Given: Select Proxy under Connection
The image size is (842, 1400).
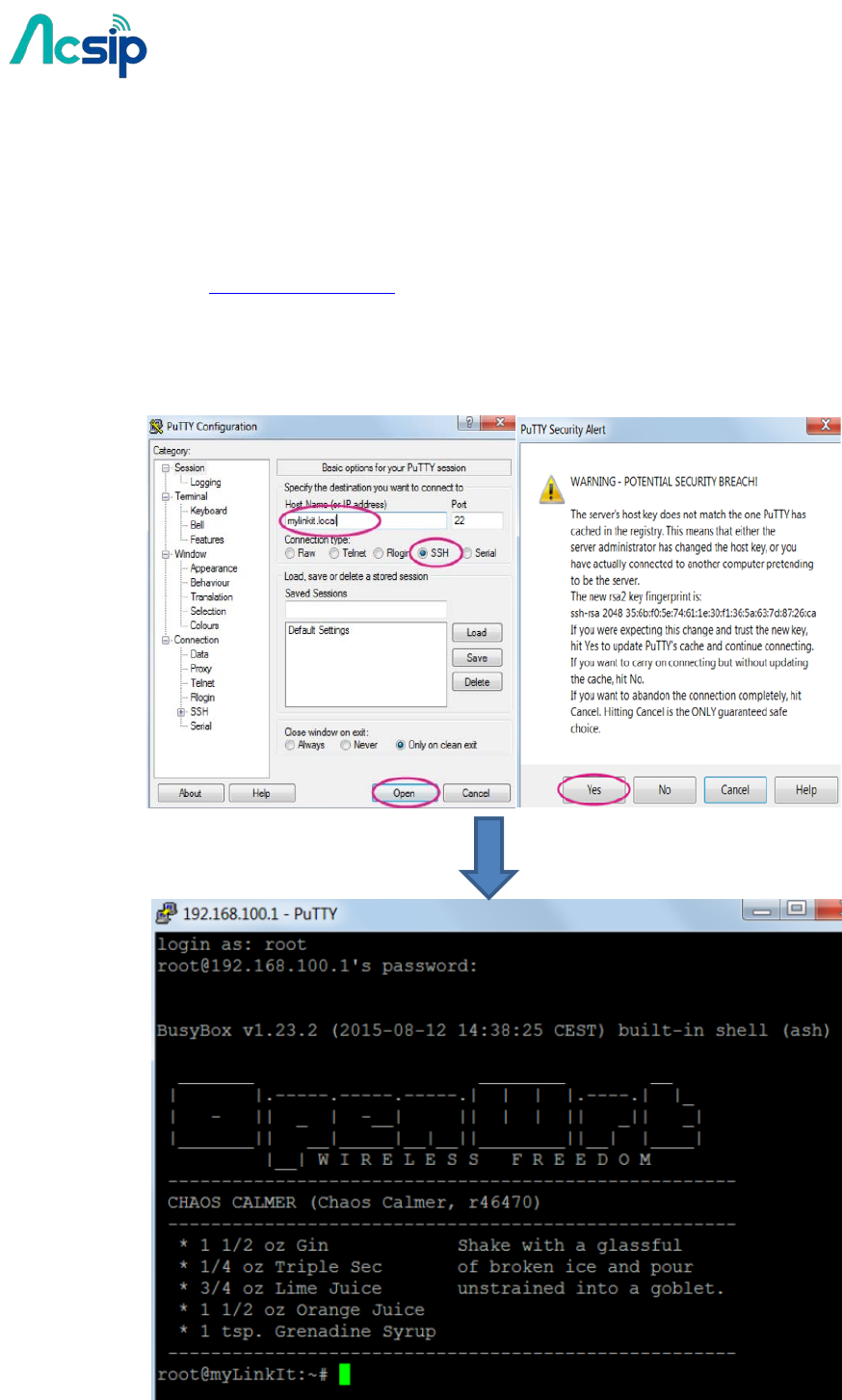Looking at the screenshot, I should tap(200, 669).
